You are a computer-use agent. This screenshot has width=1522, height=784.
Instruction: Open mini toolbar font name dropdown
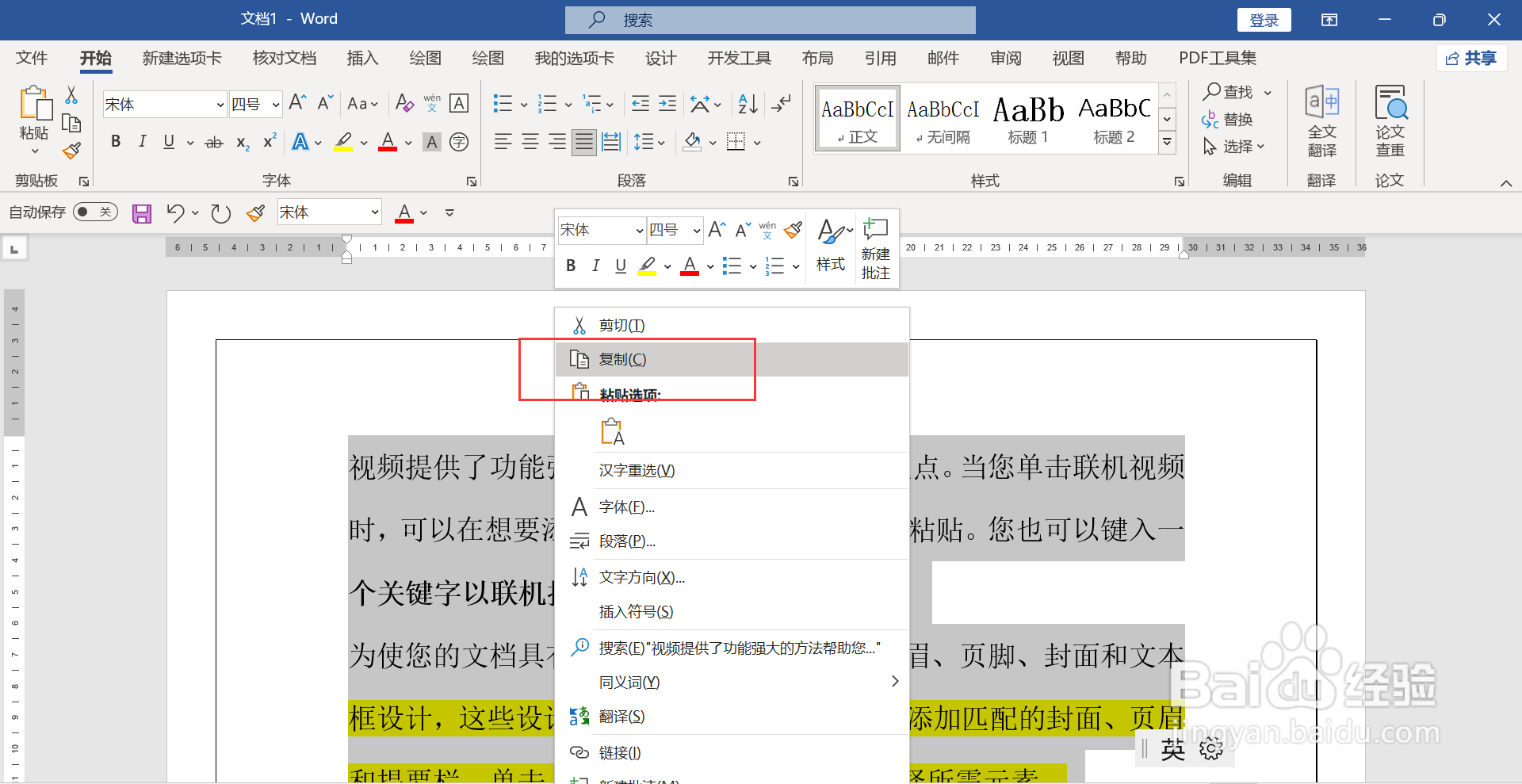click(x=639, y=231)
